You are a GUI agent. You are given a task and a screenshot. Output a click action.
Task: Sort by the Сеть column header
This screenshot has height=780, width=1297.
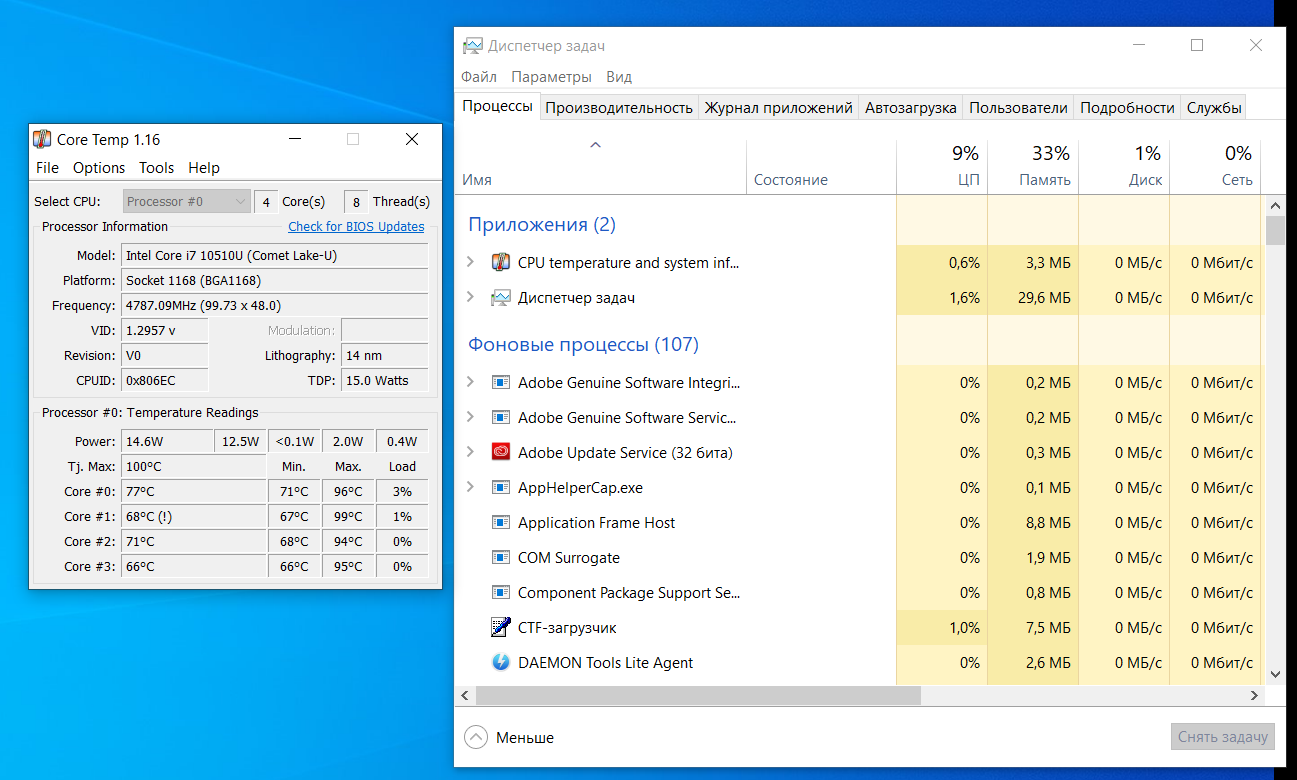(x=1237, y=180)
